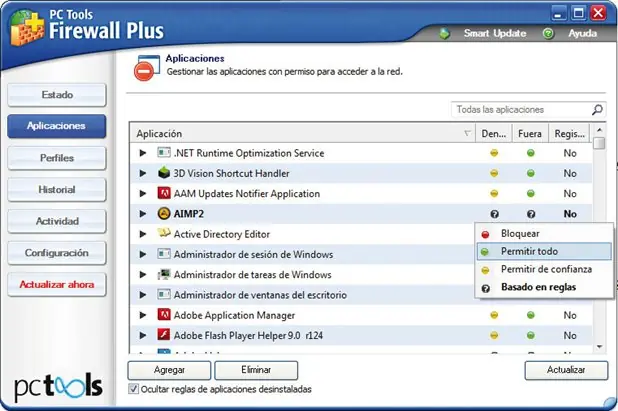Open the Historial section
618x411 pixels.
point(57,190)
